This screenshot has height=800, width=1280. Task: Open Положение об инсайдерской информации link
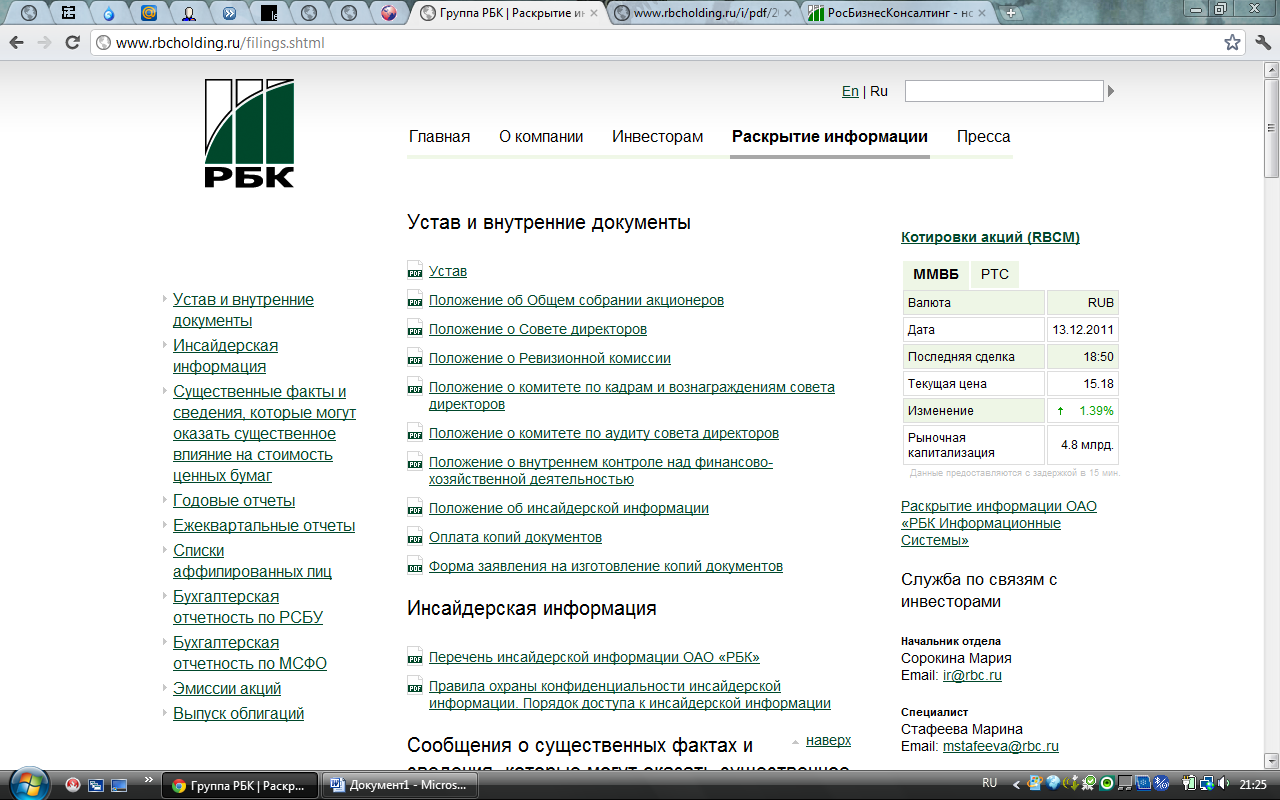pos(569,508)
